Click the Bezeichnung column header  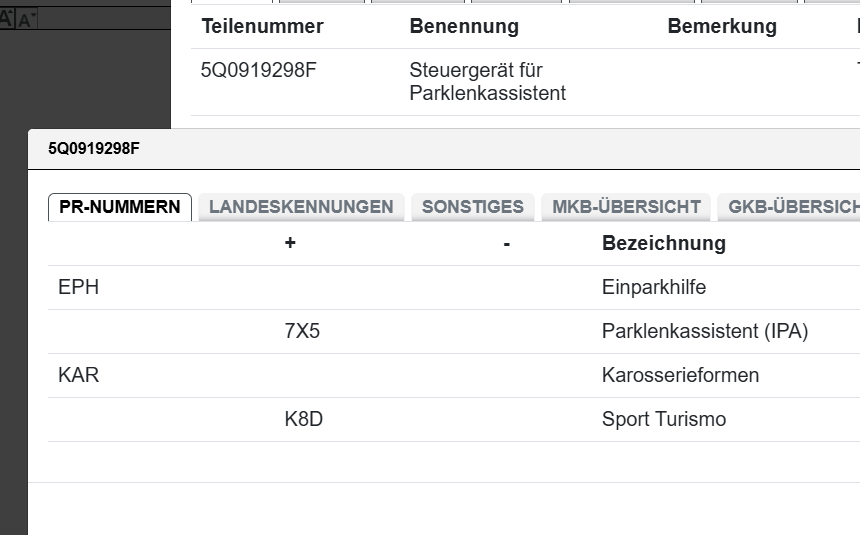(x=663, y=243)
